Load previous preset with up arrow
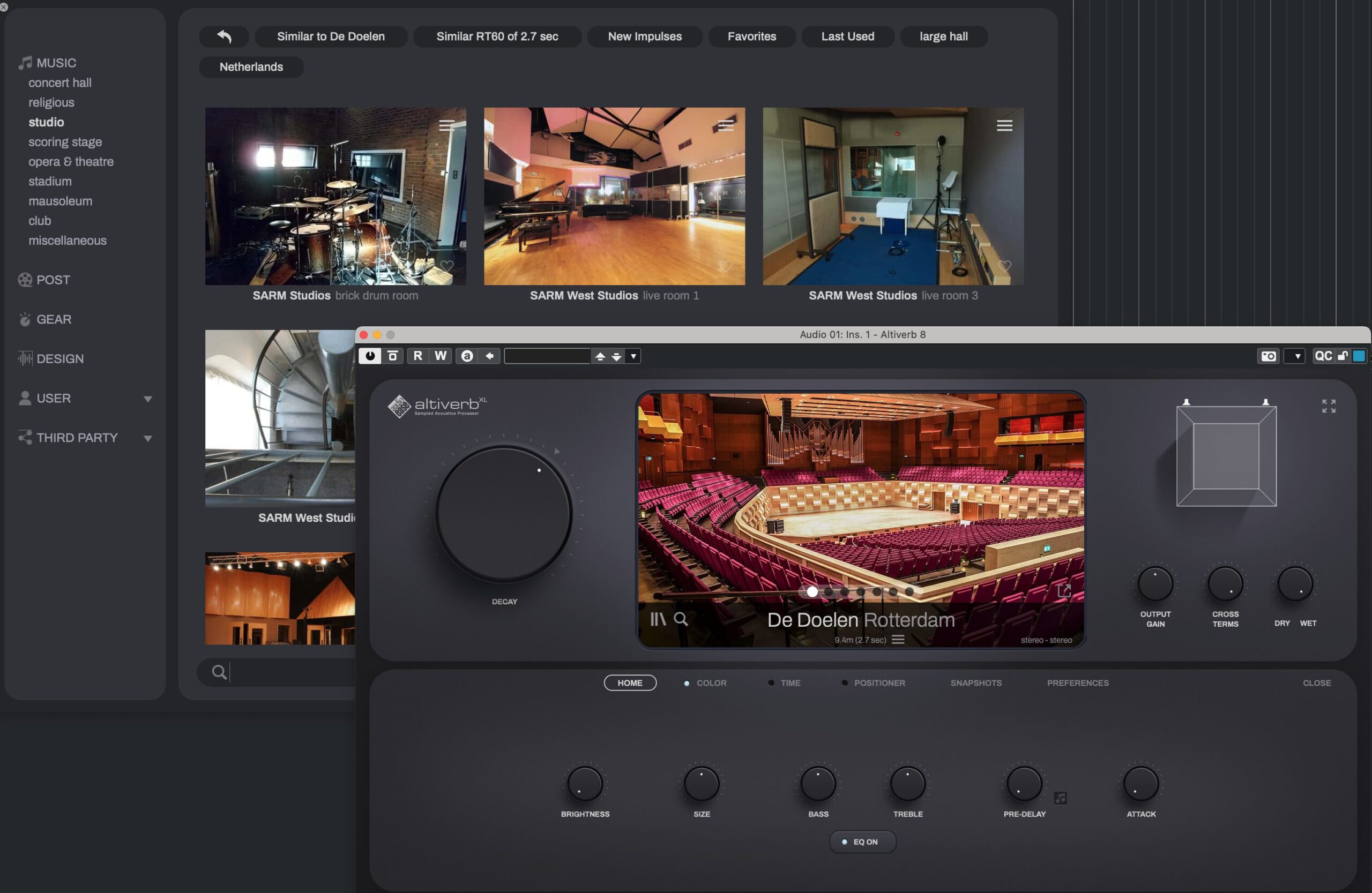 pos(600,357)
